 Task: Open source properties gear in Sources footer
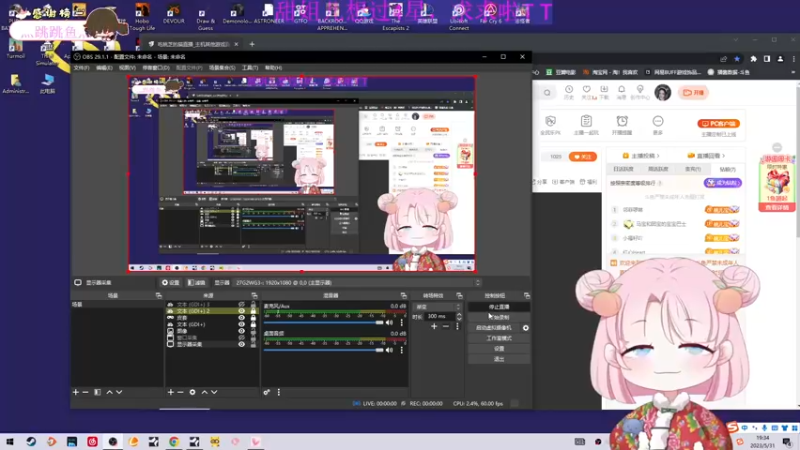(192, 392)
